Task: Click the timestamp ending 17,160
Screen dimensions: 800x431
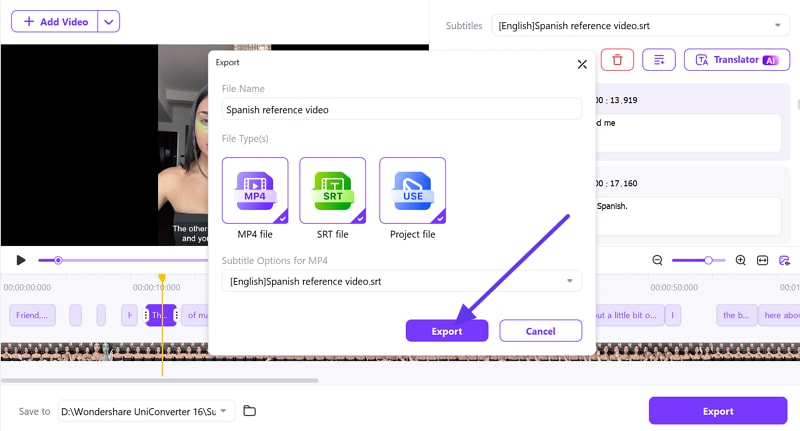Action: [616, 183]
